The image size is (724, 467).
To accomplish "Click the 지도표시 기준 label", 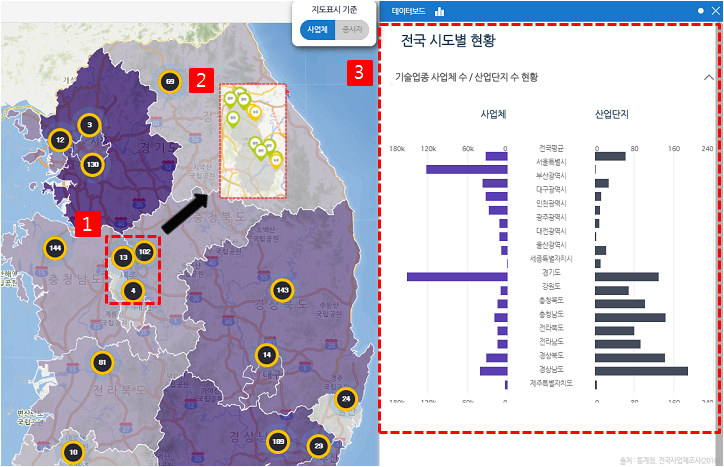I will pyautogui.click(x=334, y=10).
